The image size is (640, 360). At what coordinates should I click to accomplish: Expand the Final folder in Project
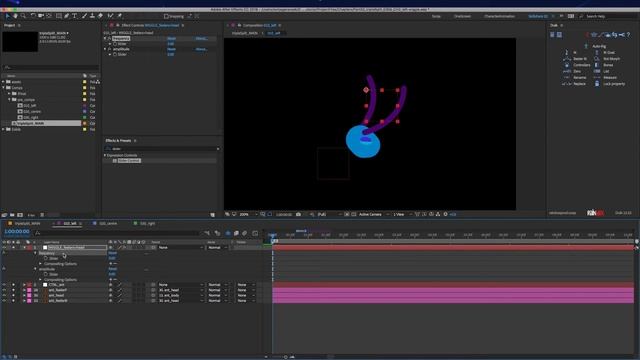[x=9, y=94]
